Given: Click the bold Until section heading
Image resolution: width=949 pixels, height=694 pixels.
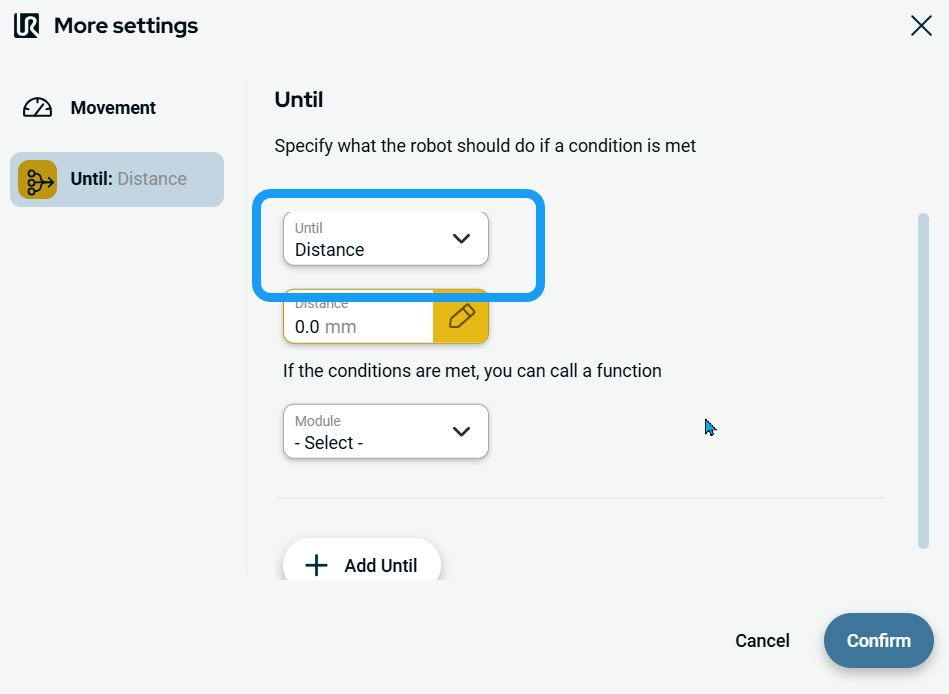Looking at the screenshot, I should [x=299, y=100].
